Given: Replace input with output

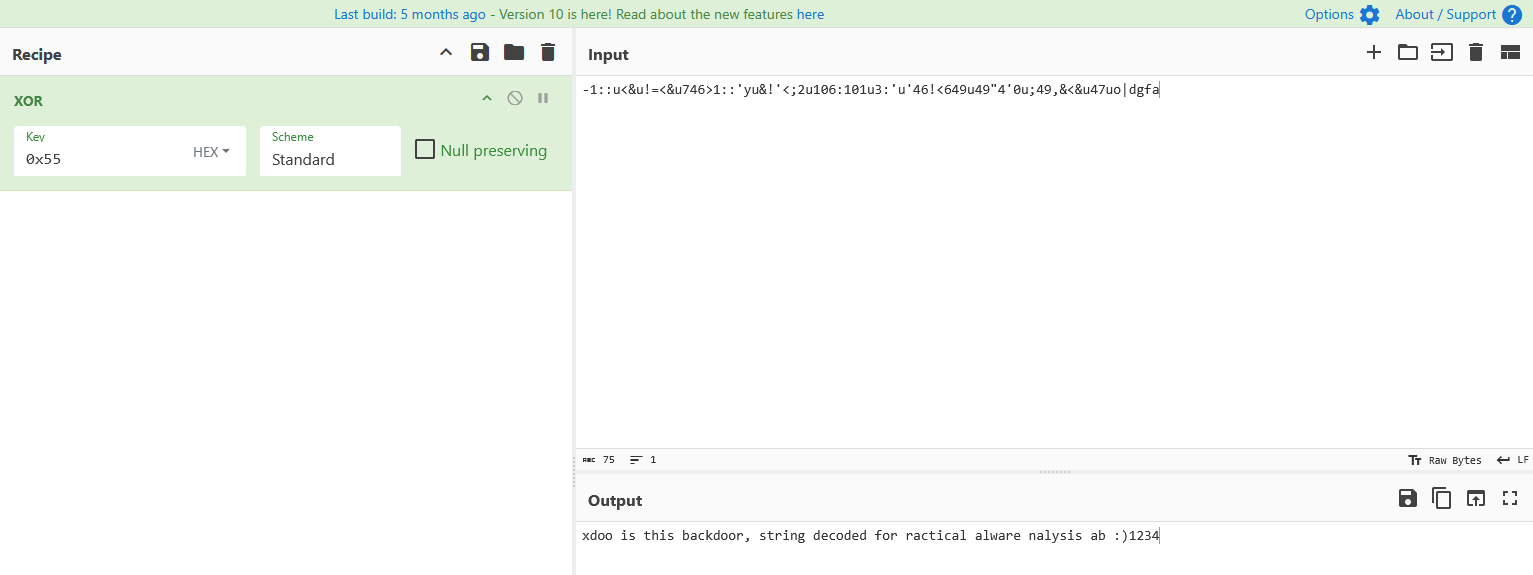Looking at the screenshot, I should click(1476, 498).
